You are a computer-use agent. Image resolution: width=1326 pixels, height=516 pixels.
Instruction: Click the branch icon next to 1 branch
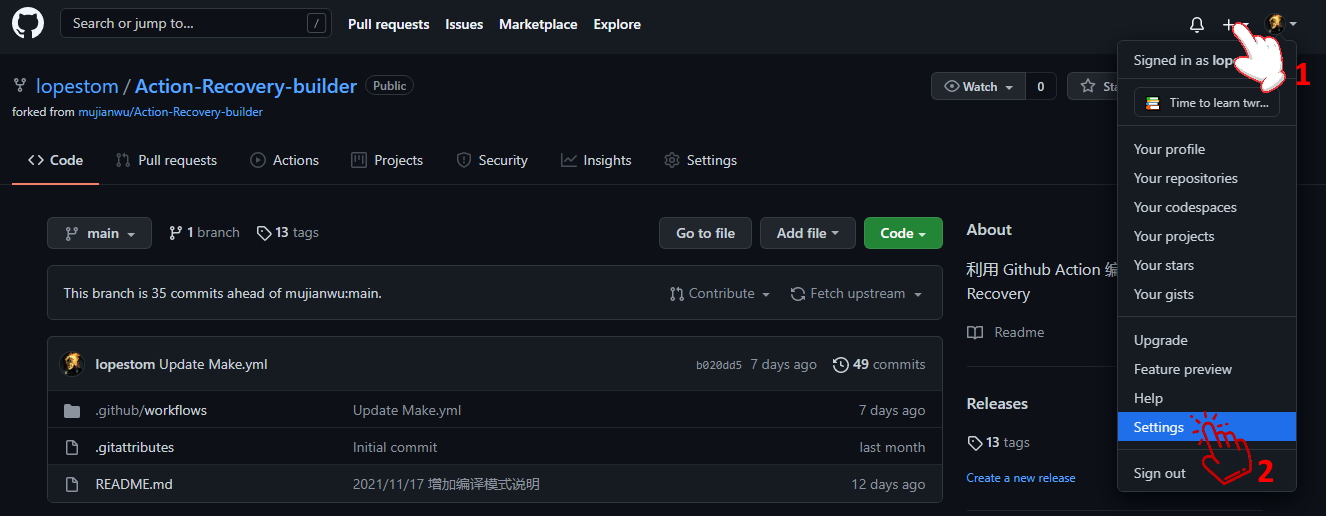(176, 233)
